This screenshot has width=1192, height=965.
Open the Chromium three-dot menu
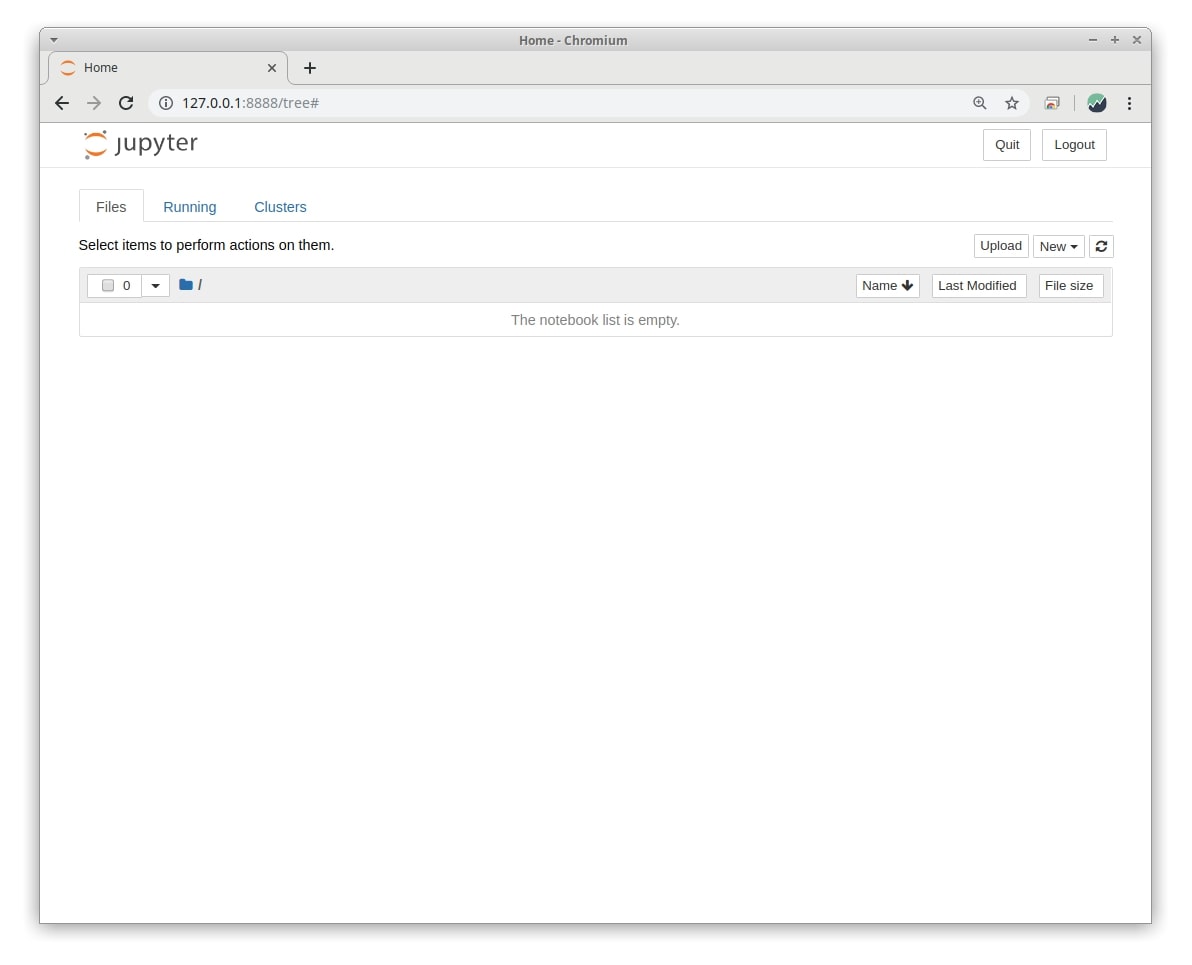pos(1130,103)
